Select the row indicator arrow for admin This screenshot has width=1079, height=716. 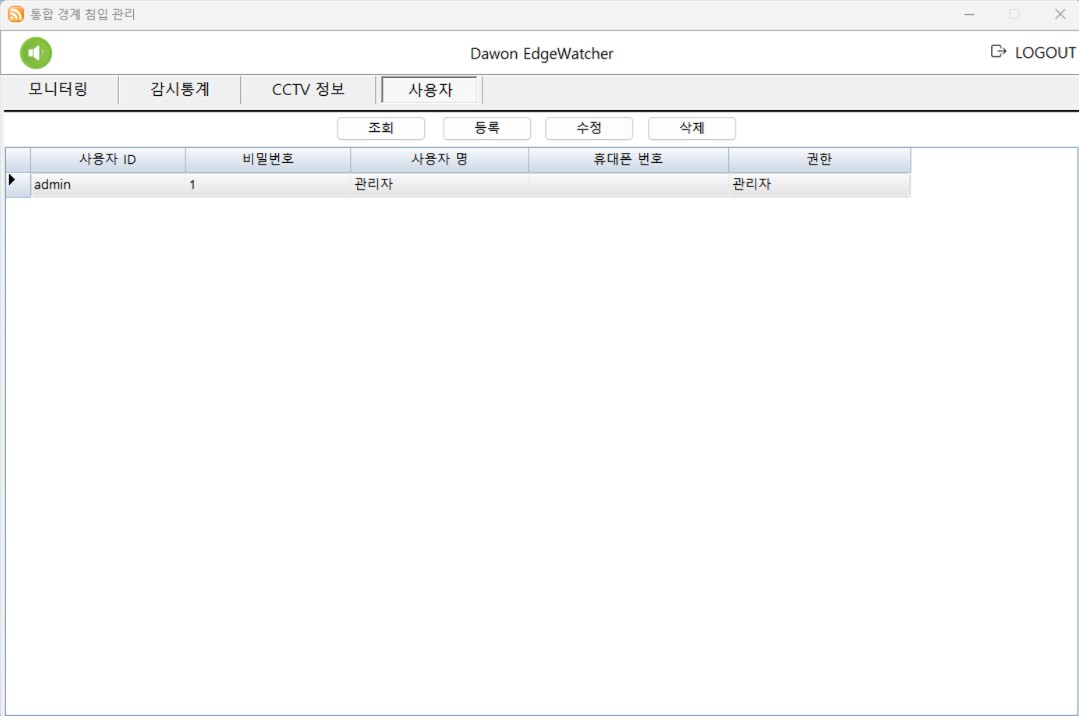13,181
